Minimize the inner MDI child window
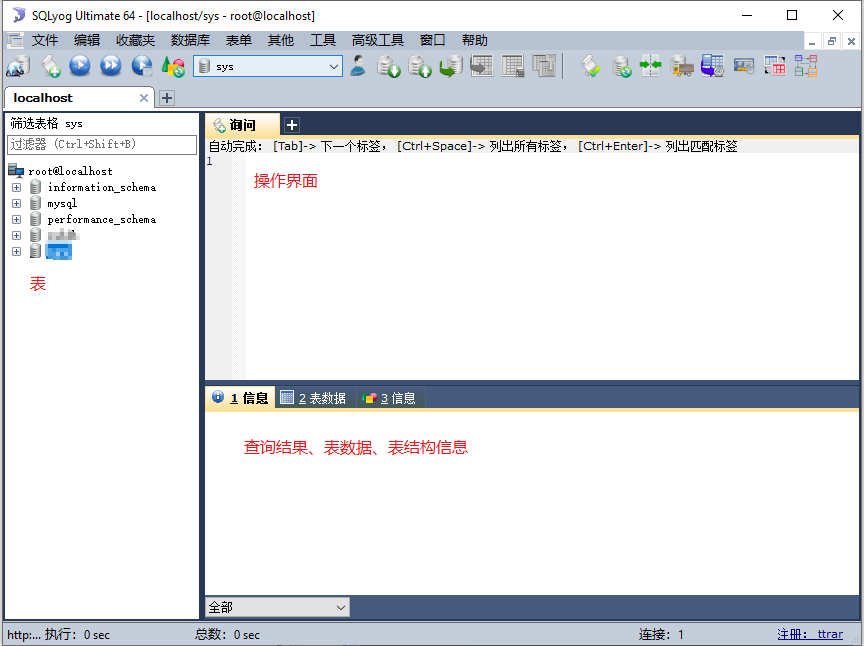864x646 pixels. (812, 41)
